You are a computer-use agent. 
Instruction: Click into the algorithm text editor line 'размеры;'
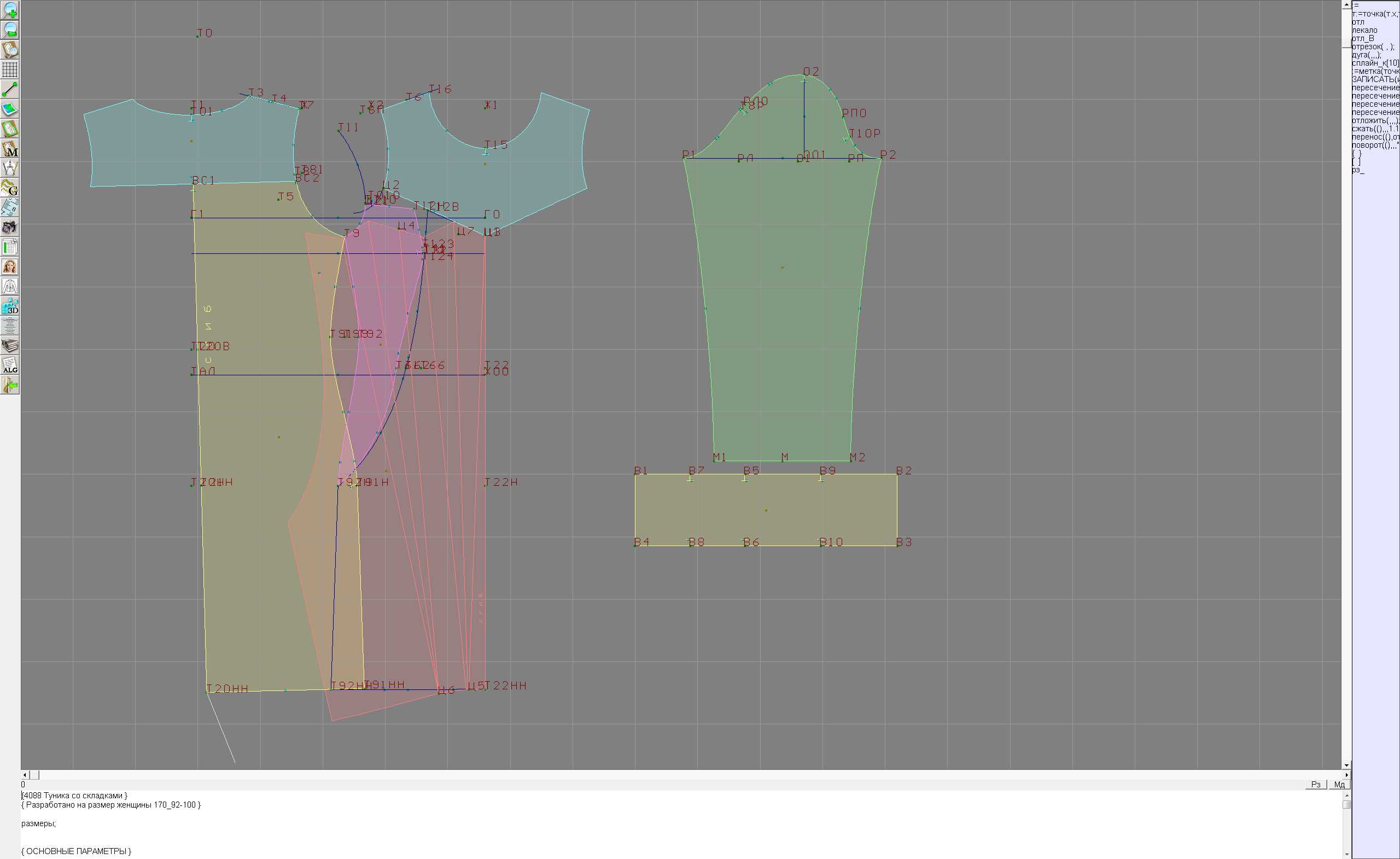tap(39, 823)
